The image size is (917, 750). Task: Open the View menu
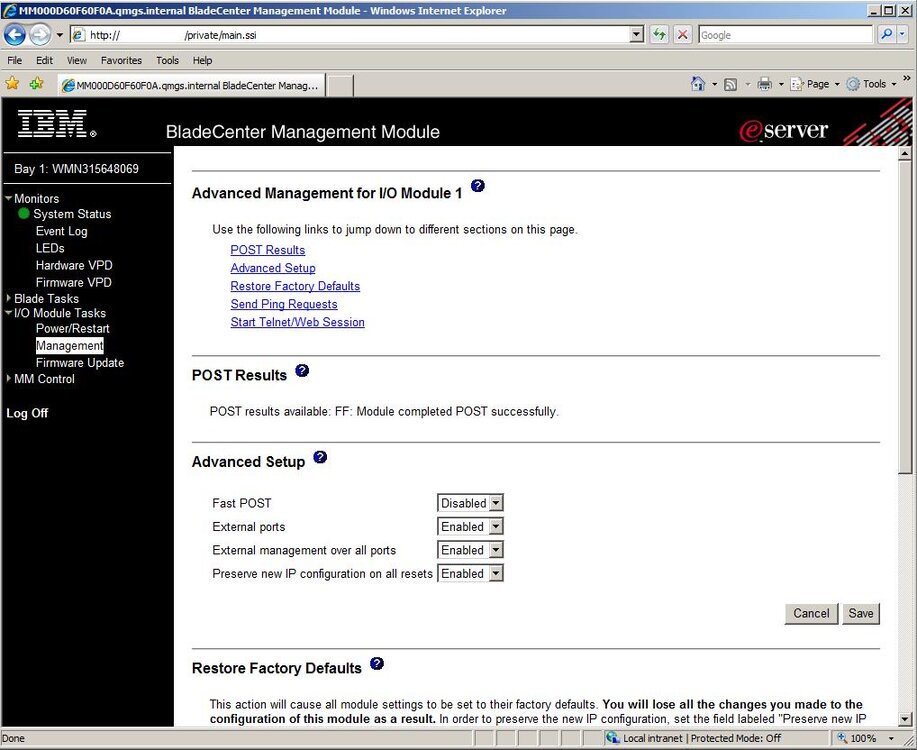tap(77, 60)
